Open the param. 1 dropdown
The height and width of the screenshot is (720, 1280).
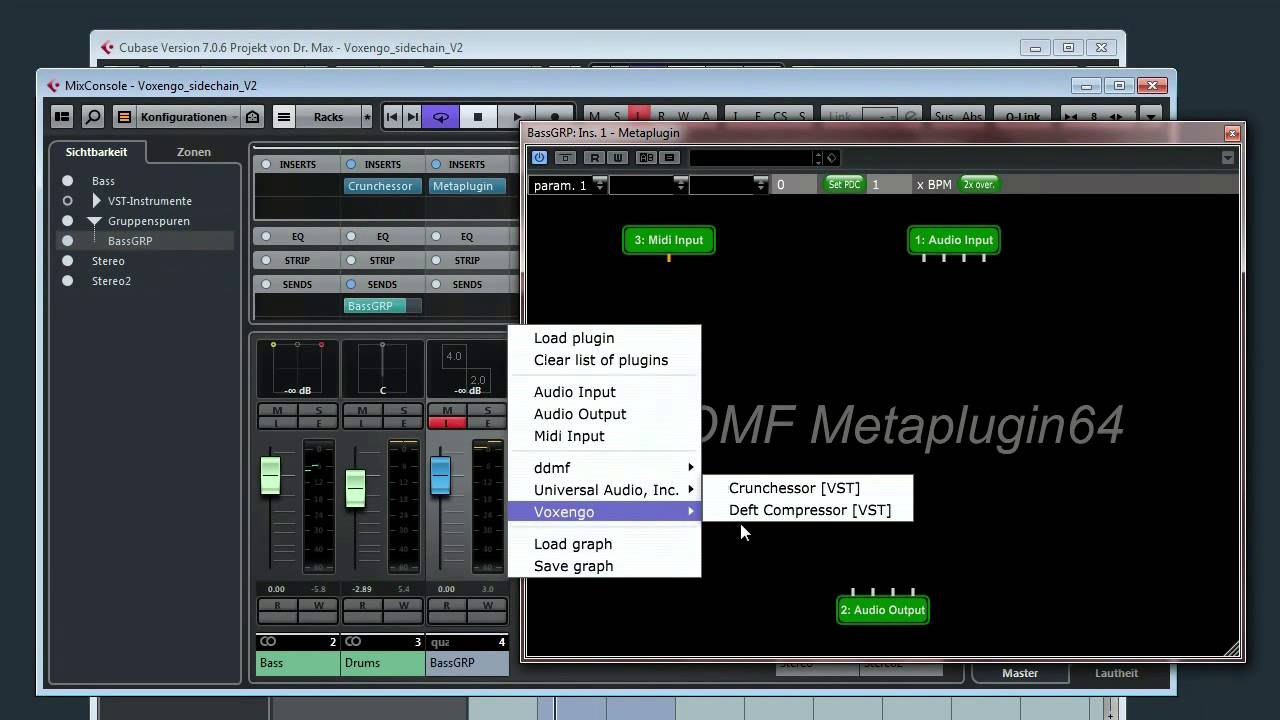pyautogui.click(x=568, y=185)
